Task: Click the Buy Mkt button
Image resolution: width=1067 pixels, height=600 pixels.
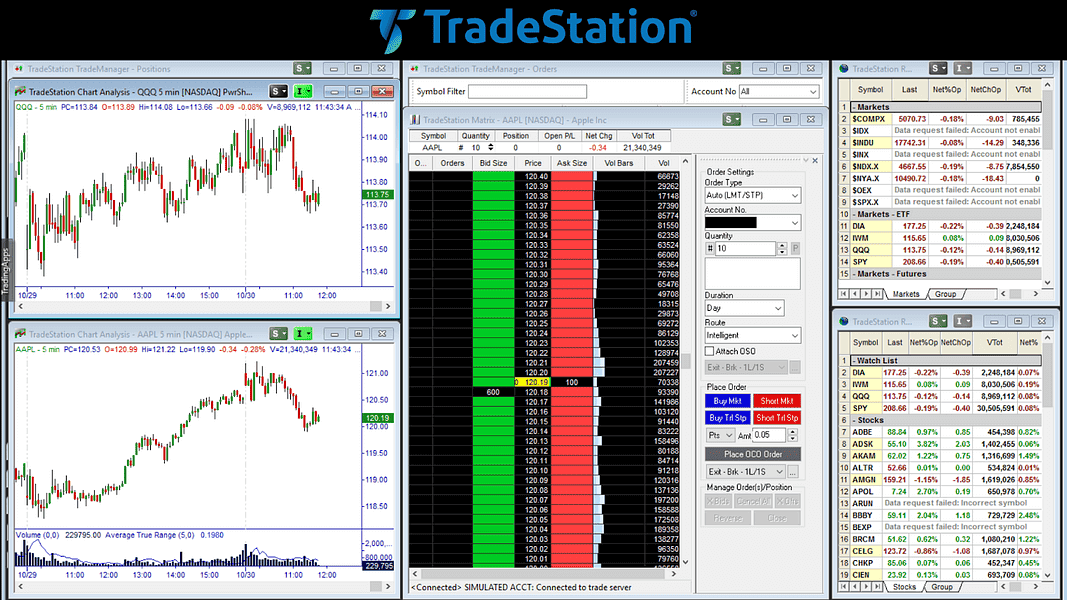Action: (x=727, y=401)
